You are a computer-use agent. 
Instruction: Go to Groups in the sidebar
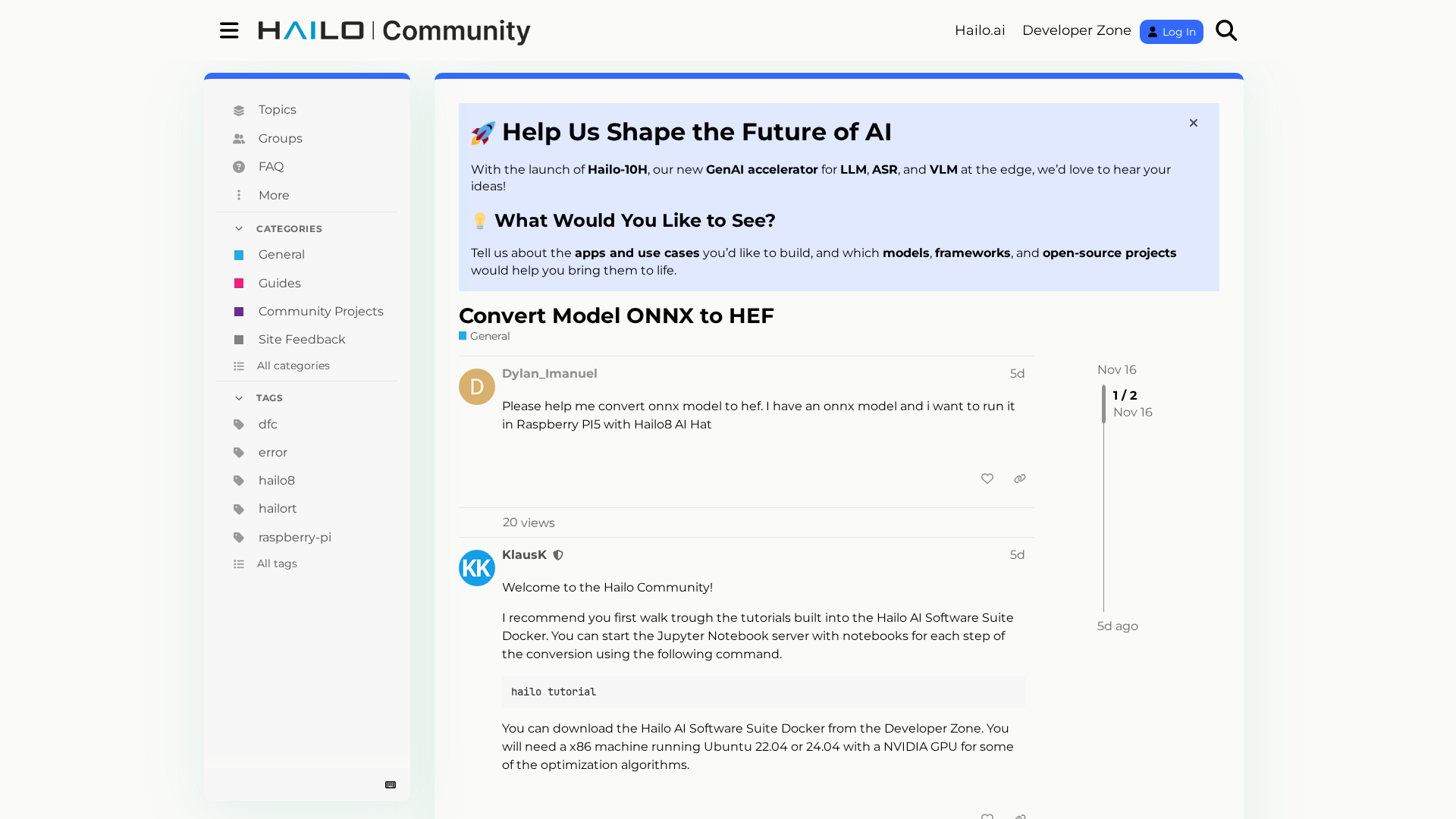pyautogui.click(x=280, y=138)
